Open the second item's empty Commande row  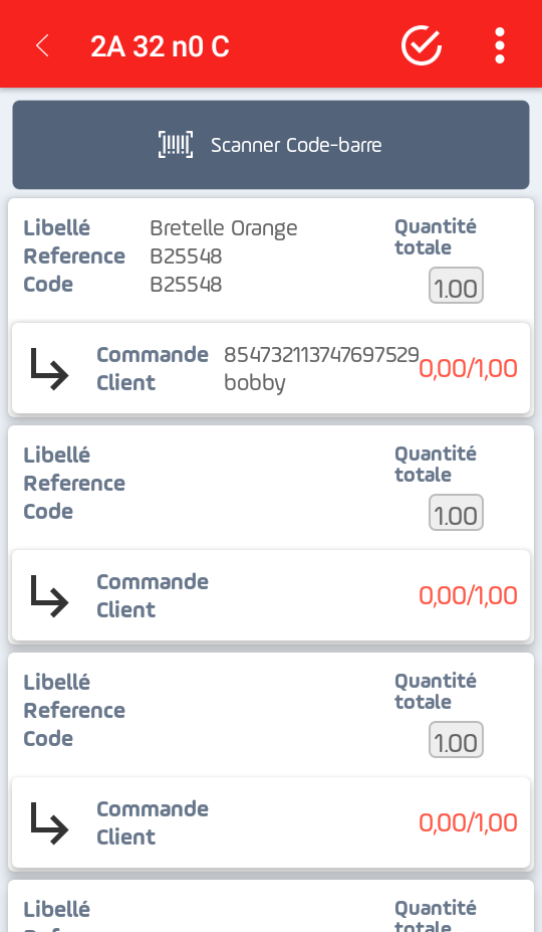[271, 596]
